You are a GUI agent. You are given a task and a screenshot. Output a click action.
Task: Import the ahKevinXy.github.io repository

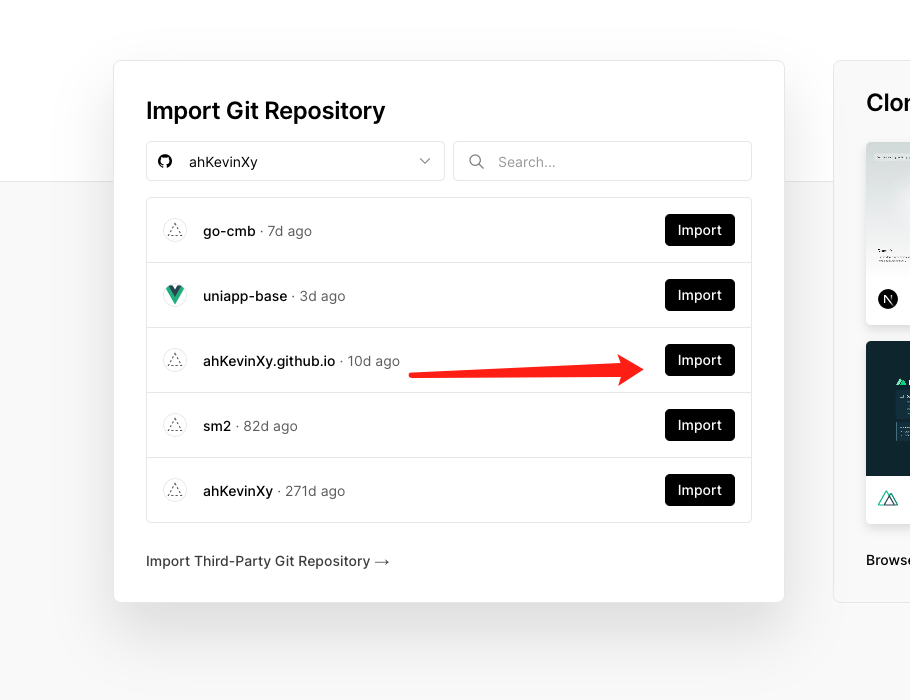pos(699,360)
